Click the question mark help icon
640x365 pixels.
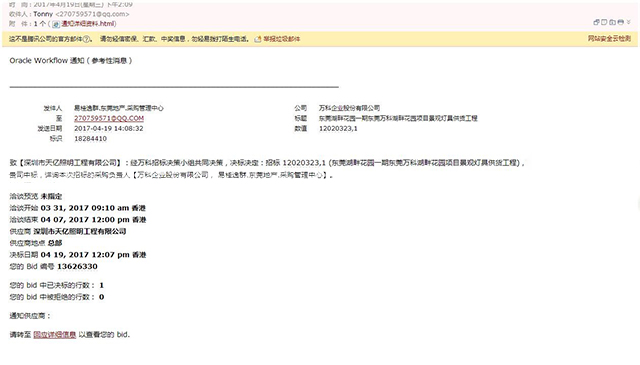[x=86, y=39]
